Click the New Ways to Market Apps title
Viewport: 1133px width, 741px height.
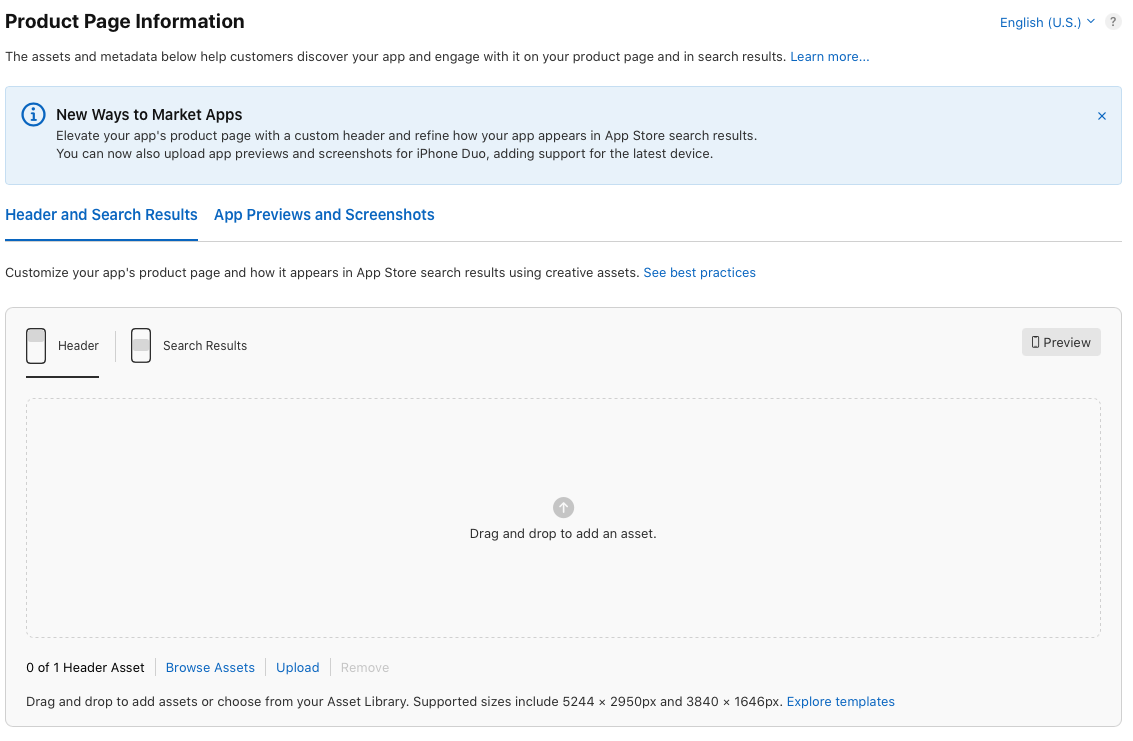coord(149,114)
